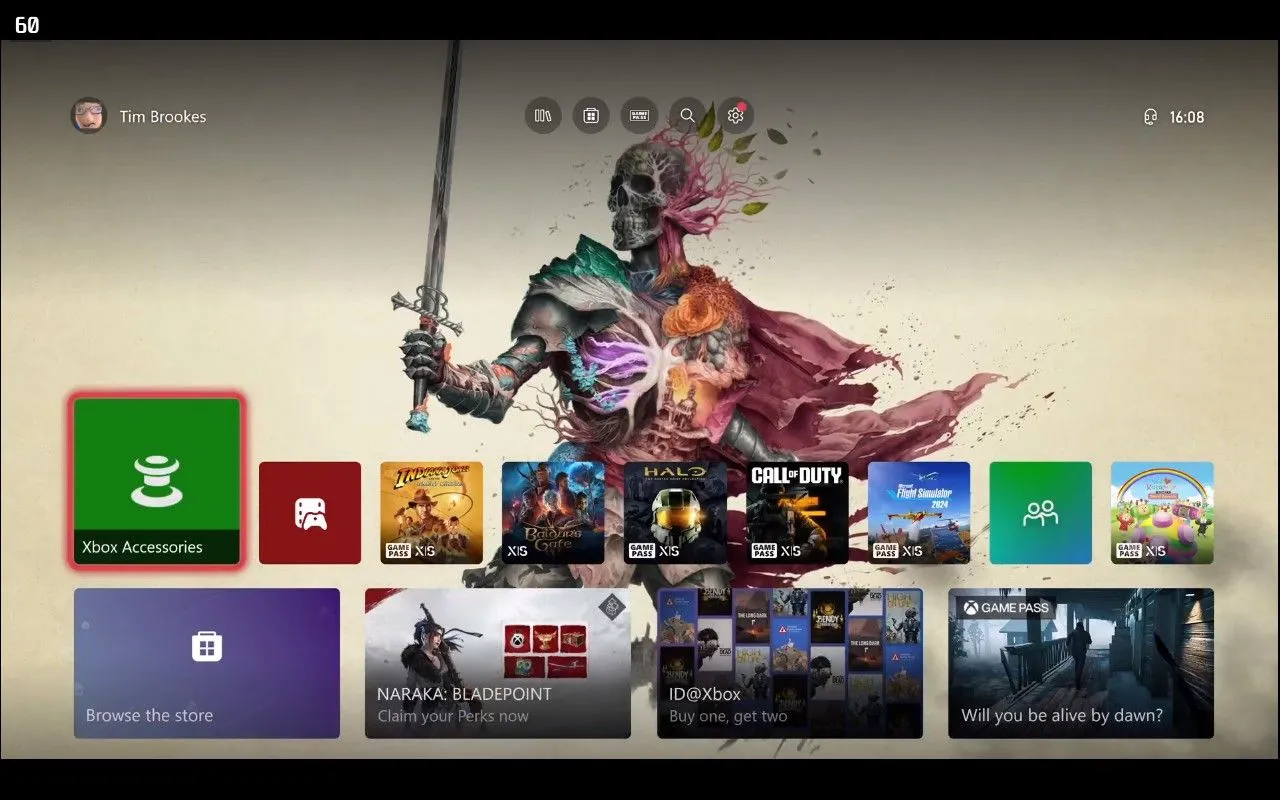Open the Xbox Accessories app tile
Image resolution: width=1280 pixels, height=800 pixels.
point(155,481)
